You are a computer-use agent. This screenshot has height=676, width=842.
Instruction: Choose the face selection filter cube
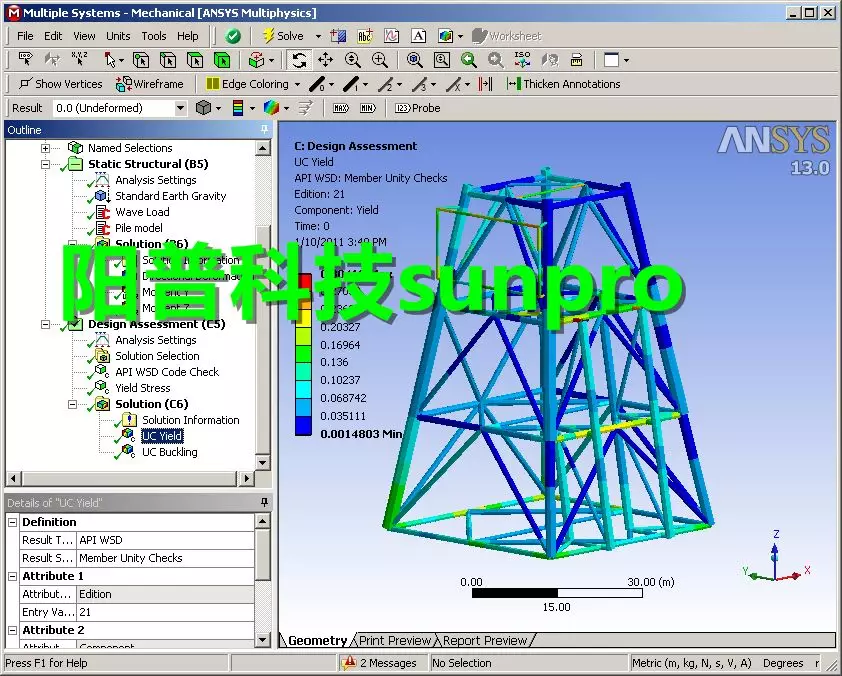194,60
